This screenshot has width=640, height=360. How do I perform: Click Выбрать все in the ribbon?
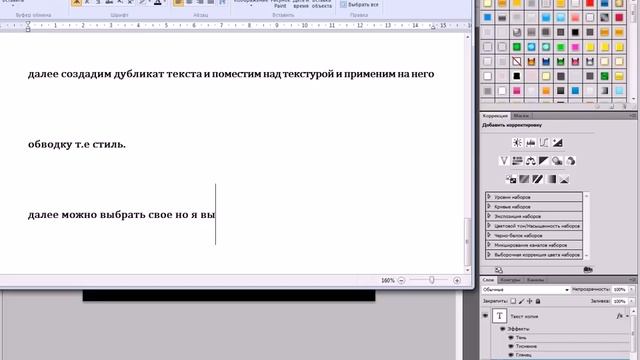tap(359, 4)
